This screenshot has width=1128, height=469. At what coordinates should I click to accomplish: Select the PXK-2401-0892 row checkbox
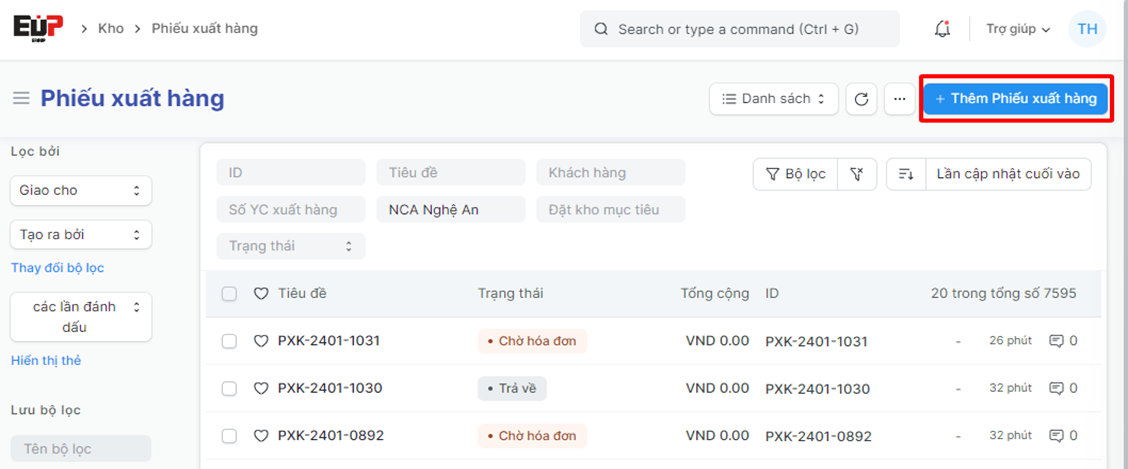(x=229, y=436)
